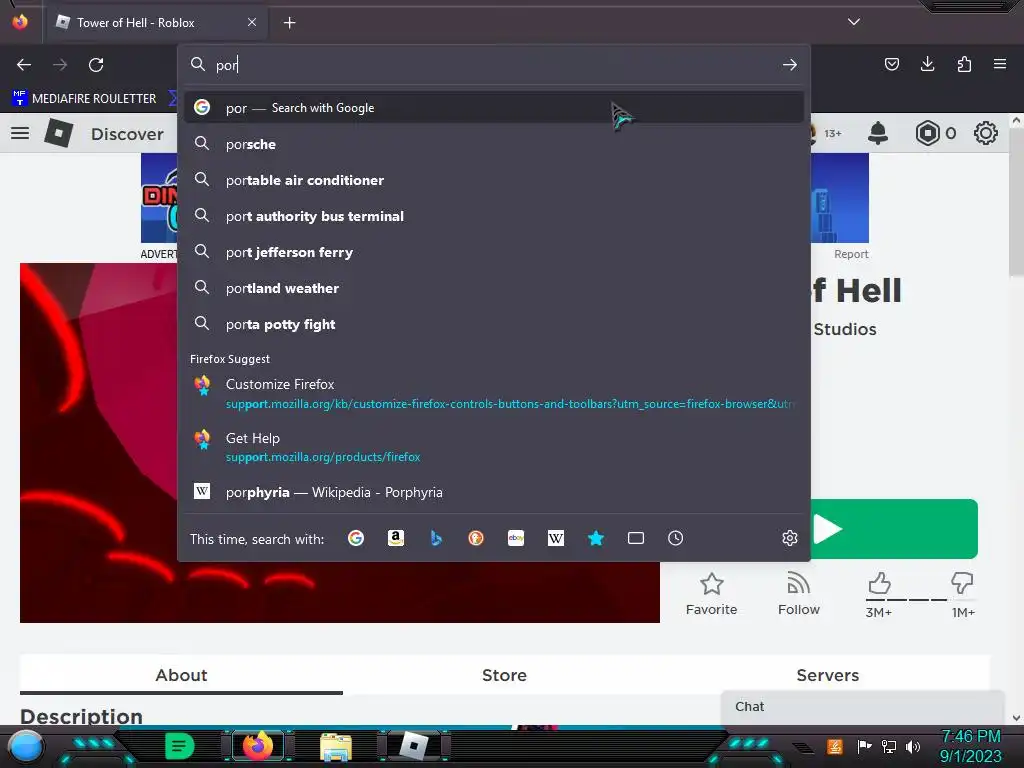1024x768 pixels.
Task: Open Roblox hamburger navigation menu
Action: tap(20, 133)
